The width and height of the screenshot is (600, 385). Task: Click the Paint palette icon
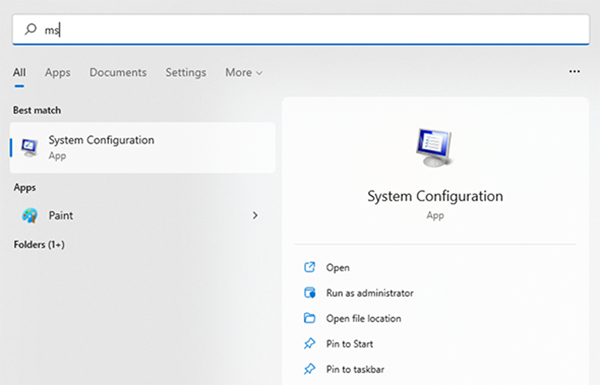pos(29,215)
